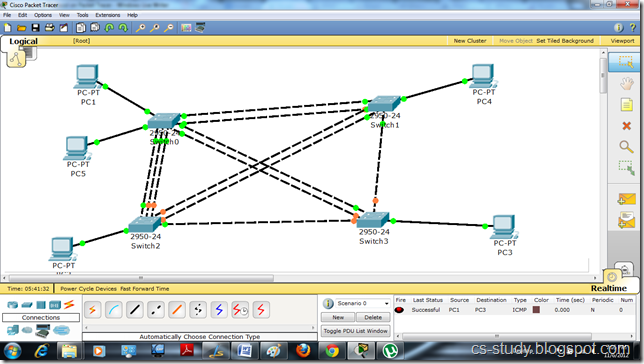Screen dimensions: 644x364
Task: Undo the last action with the left green arrow
Action: 109,28
